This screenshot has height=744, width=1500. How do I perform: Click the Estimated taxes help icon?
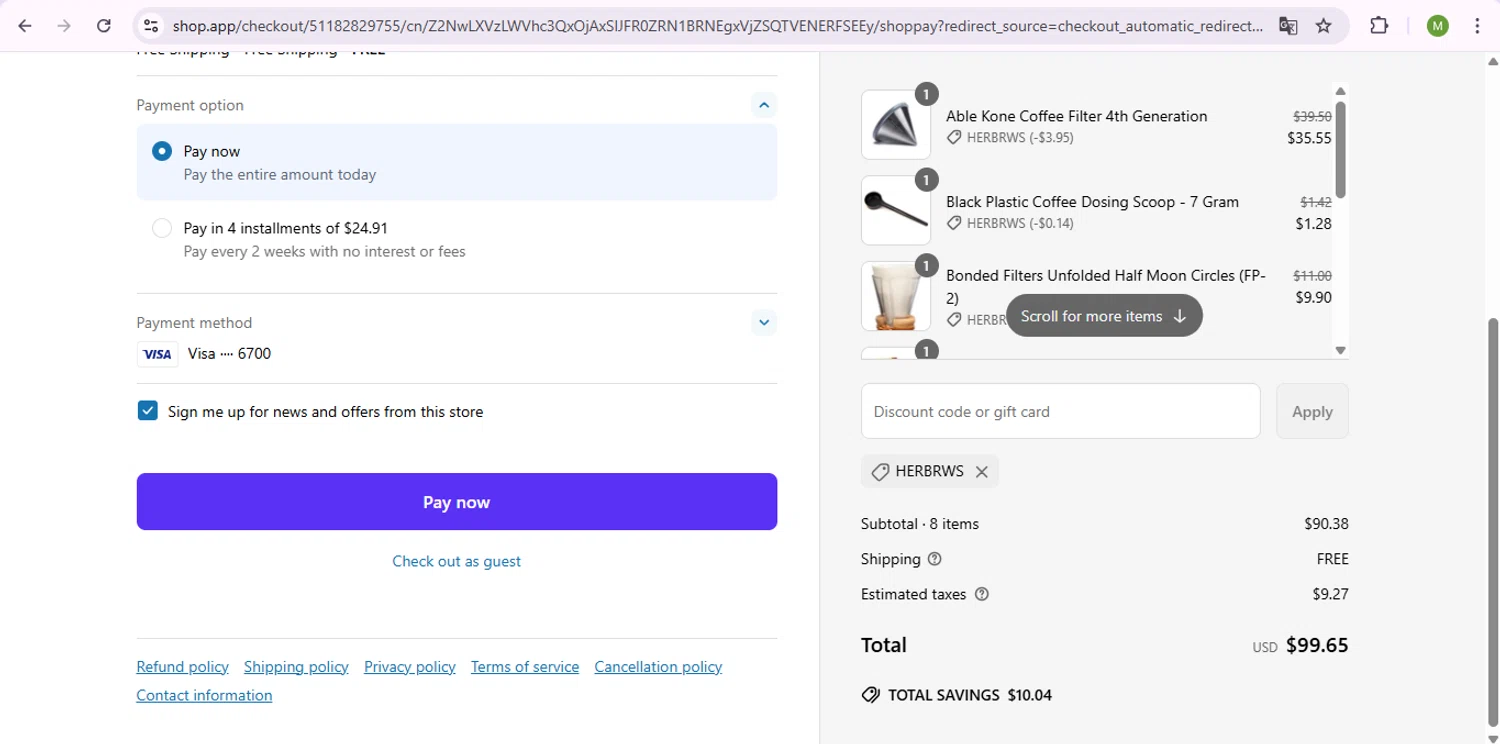click(x=981, y=594)
